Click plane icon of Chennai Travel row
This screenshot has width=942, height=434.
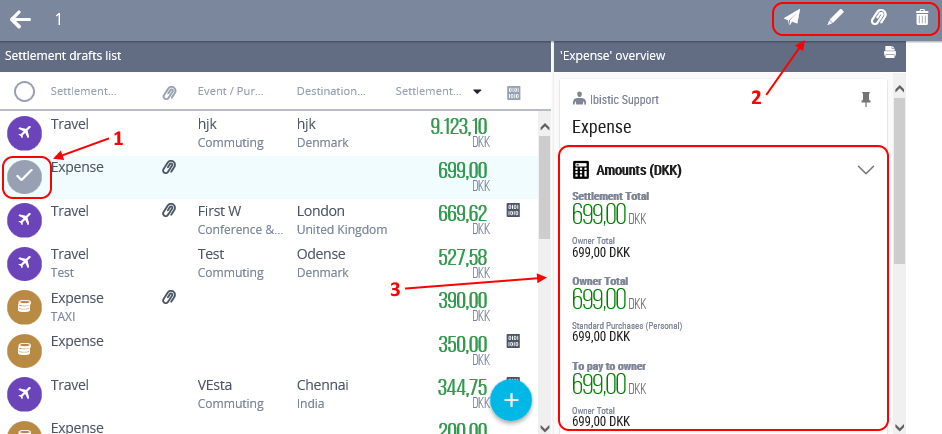[x=25, y=394]
